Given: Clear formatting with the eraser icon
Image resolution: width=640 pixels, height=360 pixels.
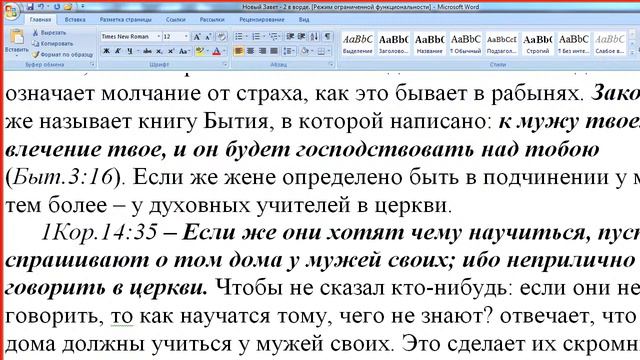Looking at the screenshot, I should coord(222,37).
